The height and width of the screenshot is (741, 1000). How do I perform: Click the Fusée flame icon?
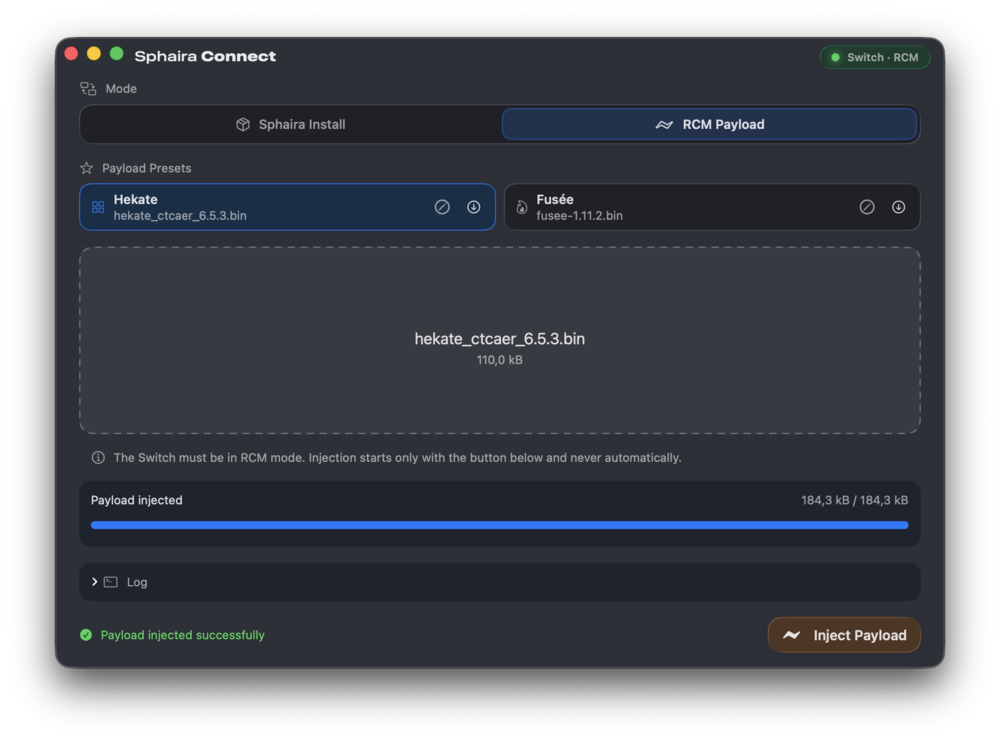point(522,207)
